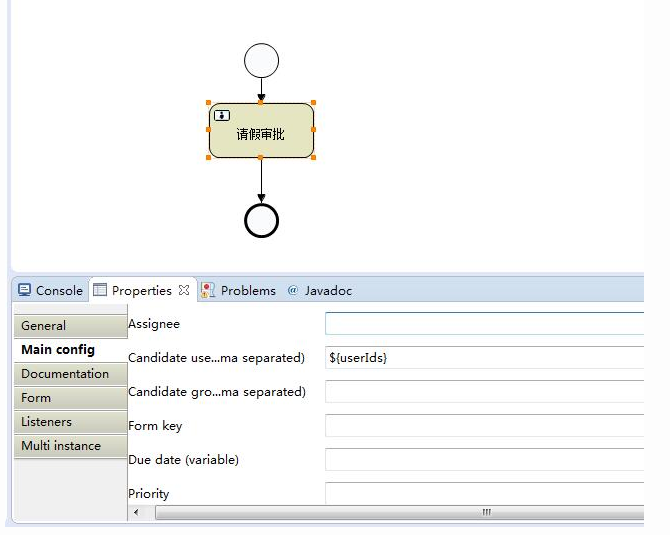Click the sequence flow from task to end
Screen dimensions: 670x535
[261, 180]
